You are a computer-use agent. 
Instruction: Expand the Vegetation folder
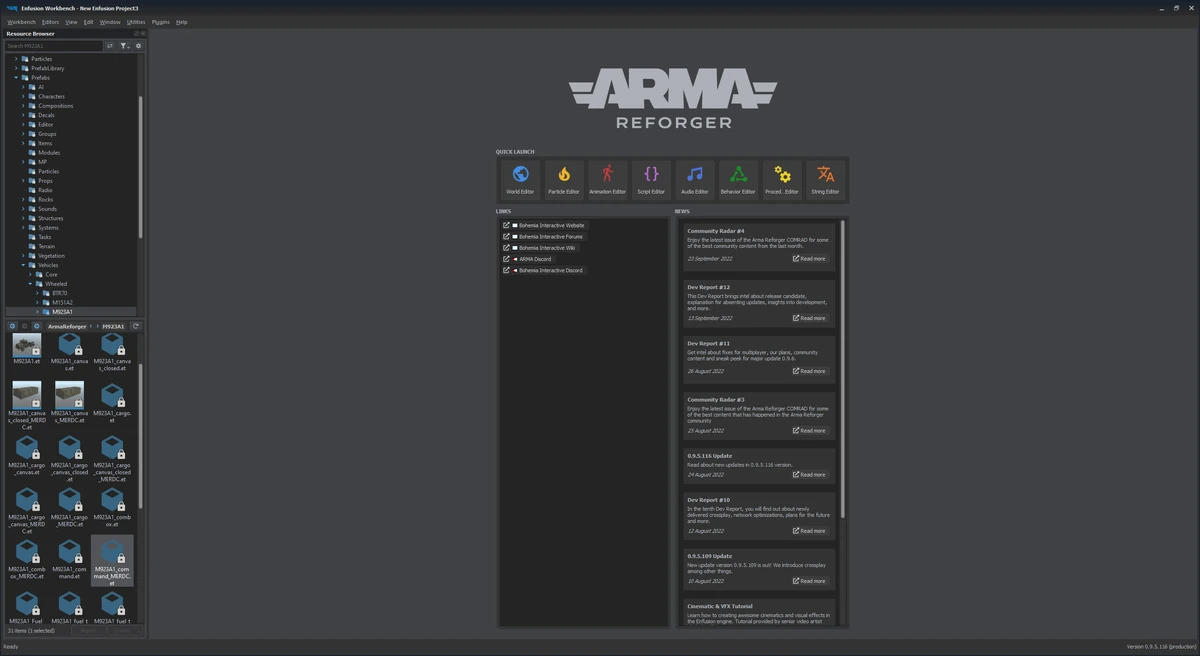coord(25,255)
